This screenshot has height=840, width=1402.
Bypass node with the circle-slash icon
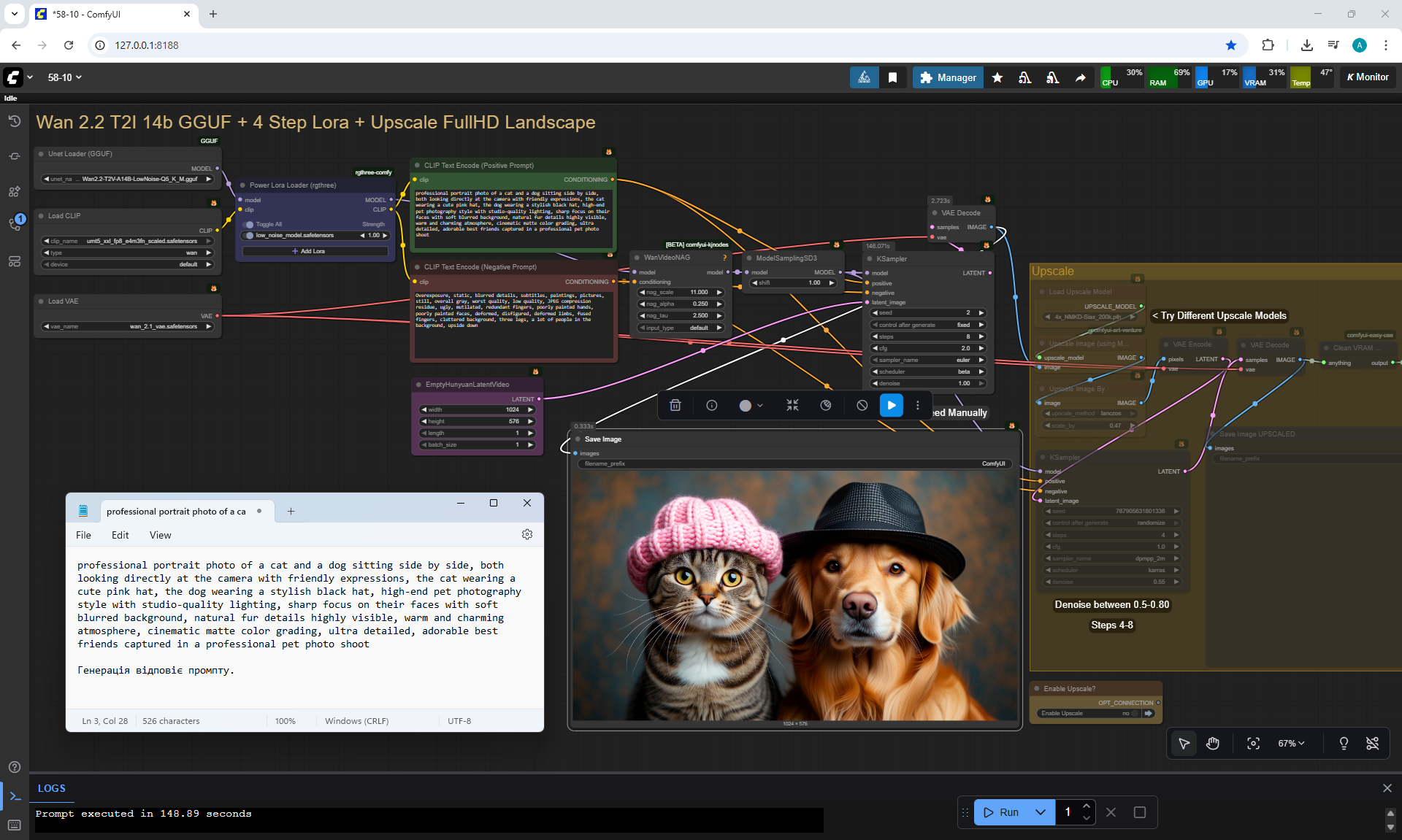[x=862, y=406]
